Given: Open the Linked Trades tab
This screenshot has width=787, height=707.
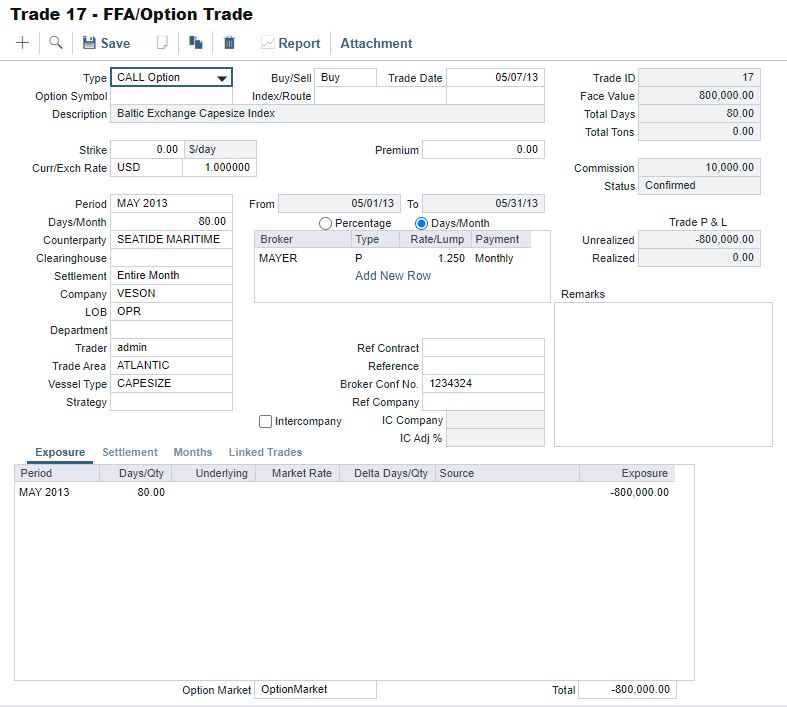Looking at the screenshot, I should (265, 453).
